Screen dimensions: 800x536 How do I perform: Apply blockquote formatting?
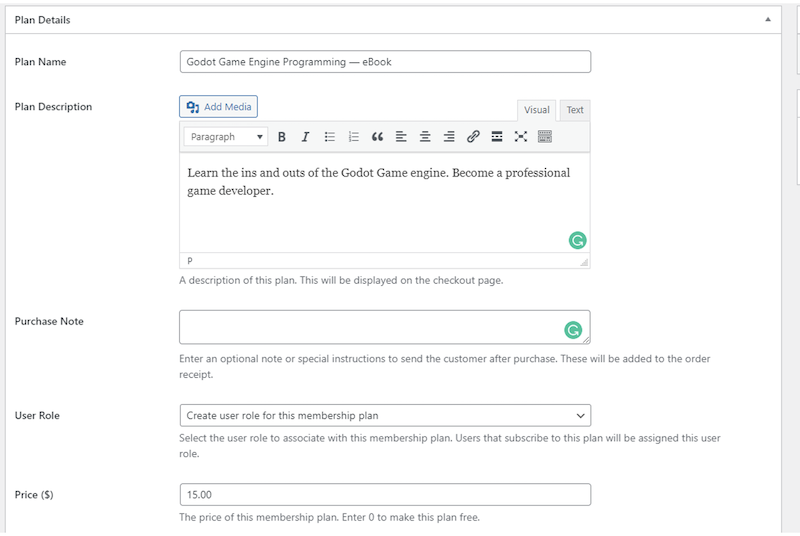tap(377, 137)
